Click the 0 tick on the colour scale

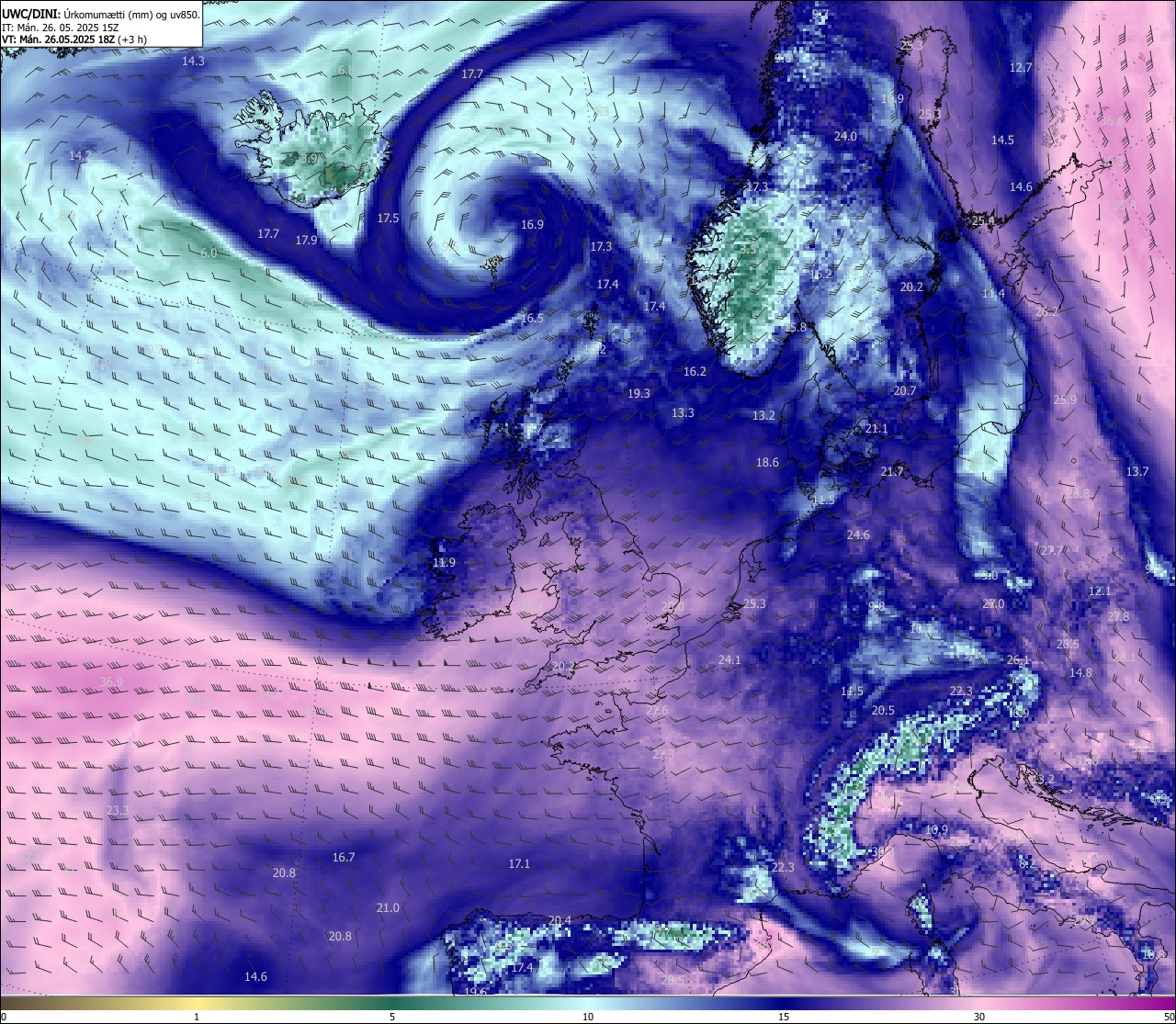(4, 1017)
